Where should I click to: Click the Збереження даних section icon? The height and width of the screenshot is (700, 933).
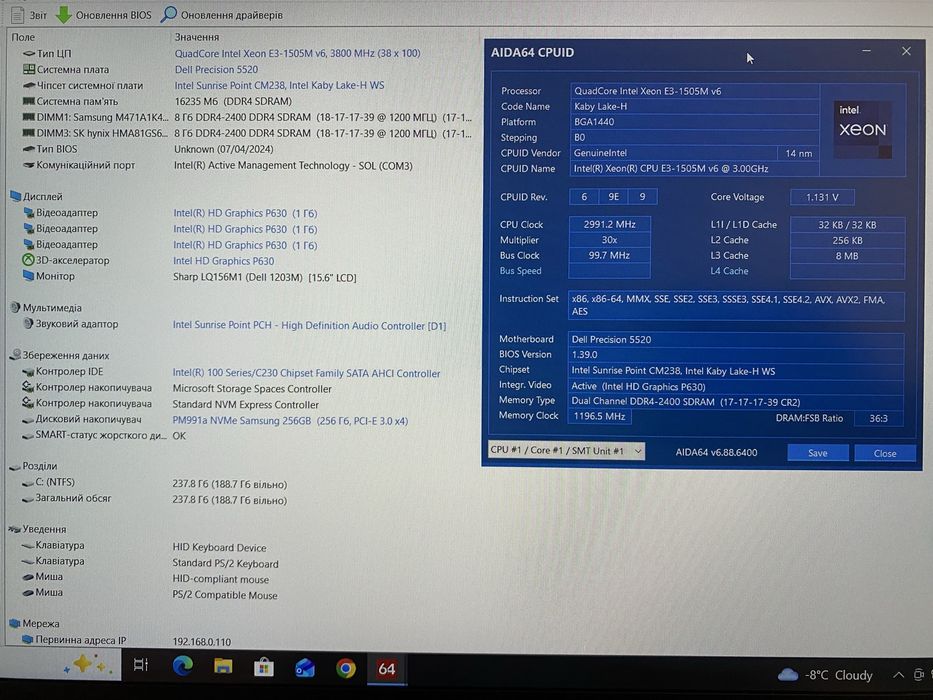[x=15, y=355]
